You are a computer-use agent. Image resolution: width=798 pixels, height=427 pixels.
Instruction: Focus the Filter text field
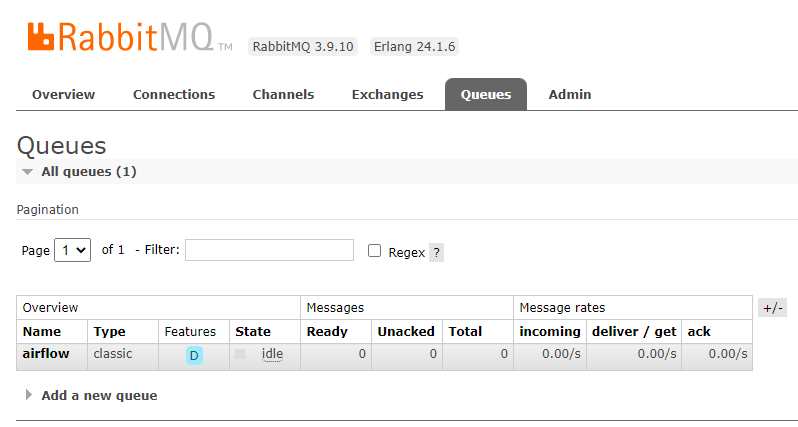(x=269, y=250)
